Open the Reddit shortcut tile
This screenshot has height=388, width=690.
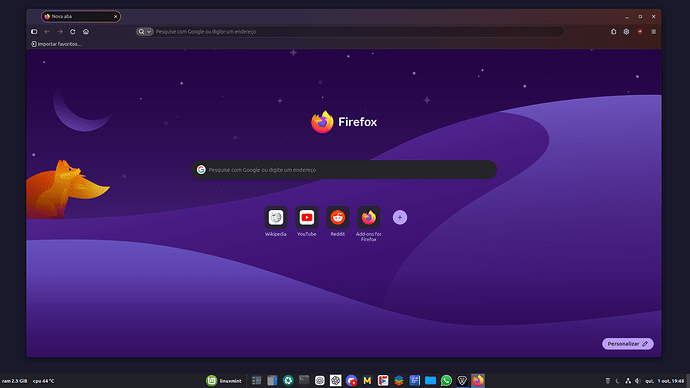pos(338,217)
